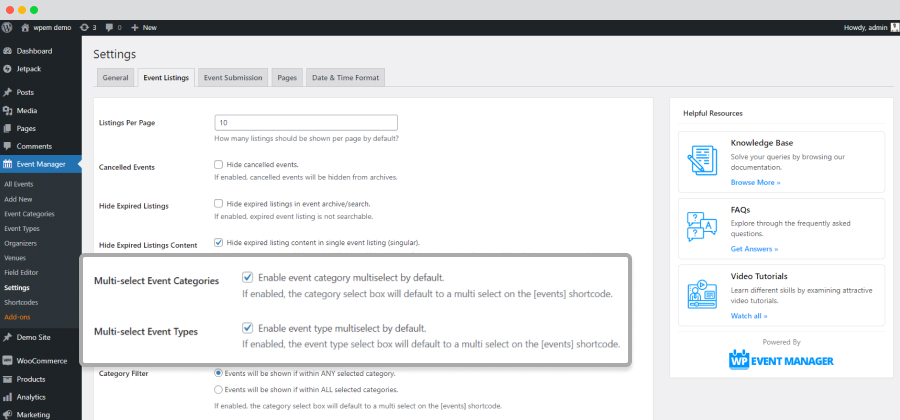The width and height of the screenshot is (900, 420).
Task: Open the Pages settings tab
Action: [287, 77]
